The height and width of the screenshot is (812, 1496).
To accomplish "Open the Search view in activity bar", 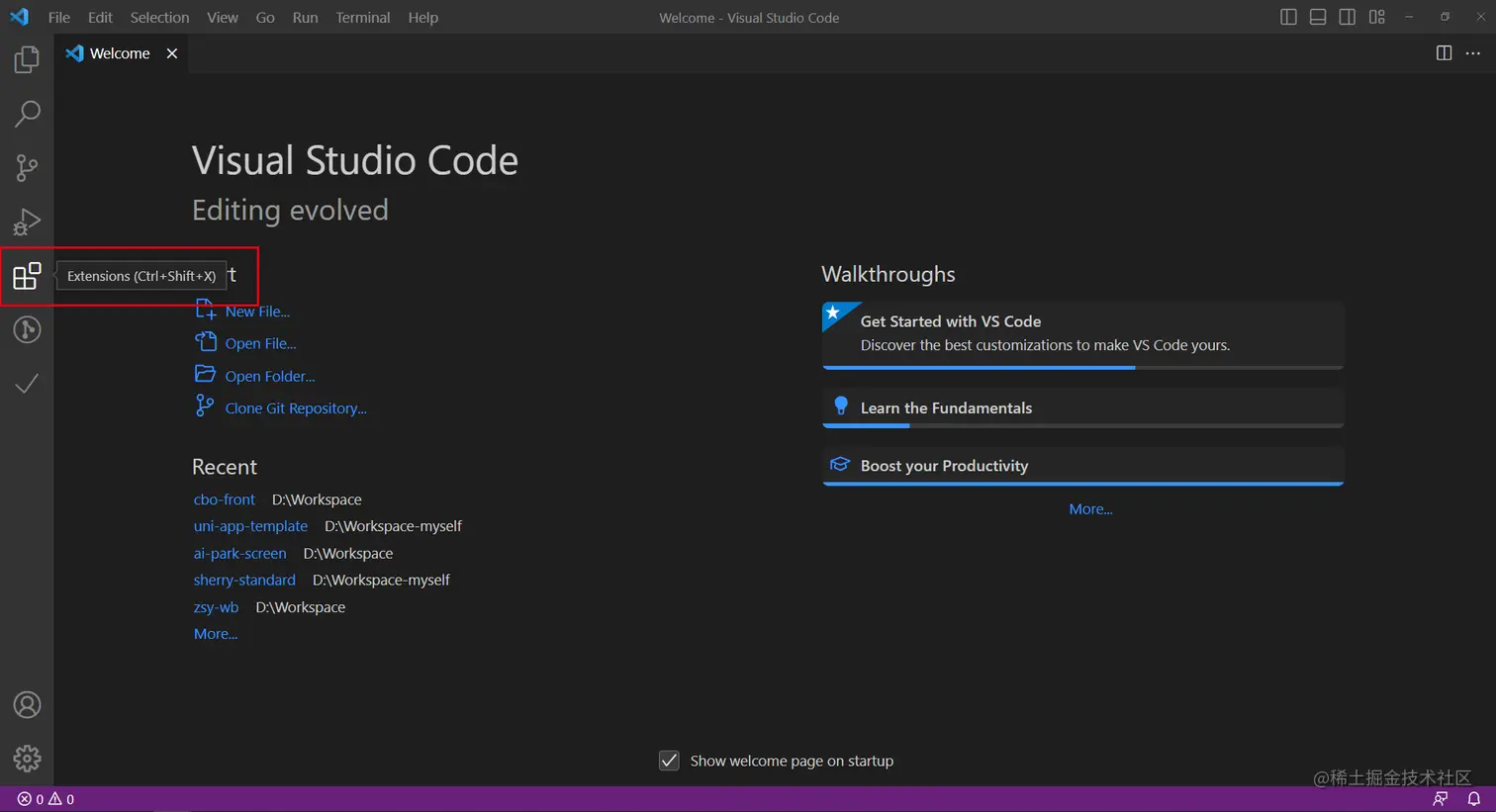I will tap(27, 114).
